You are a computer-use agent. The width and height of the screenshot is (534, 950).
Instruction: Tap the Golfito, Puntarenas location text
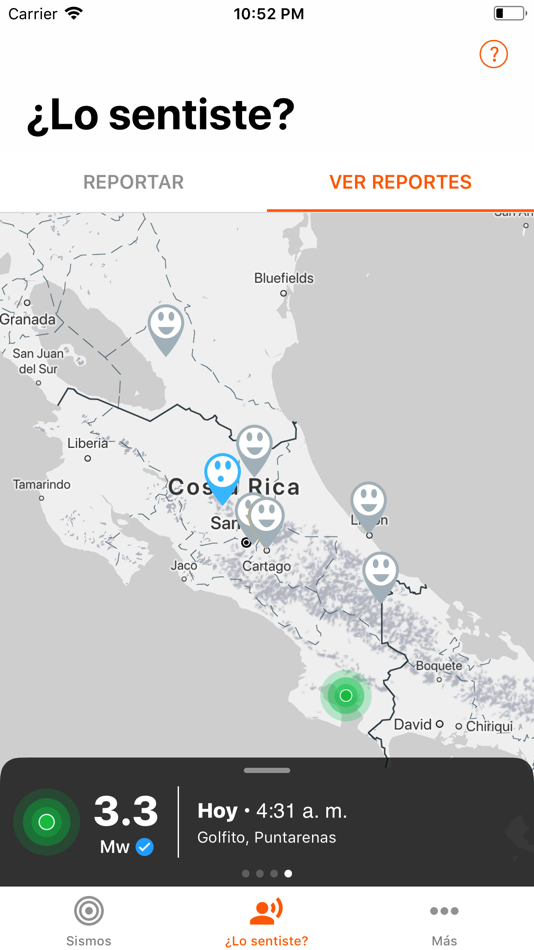tap(267, 838)
